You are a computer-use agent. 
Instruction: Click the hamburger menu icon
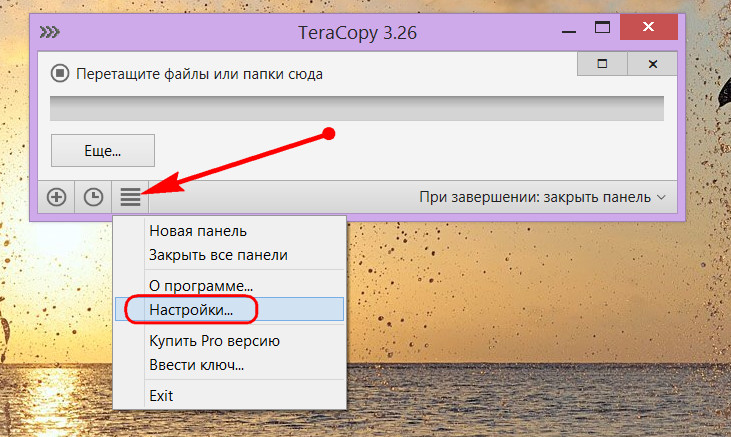pyautogui.click(x=131, y=197)
